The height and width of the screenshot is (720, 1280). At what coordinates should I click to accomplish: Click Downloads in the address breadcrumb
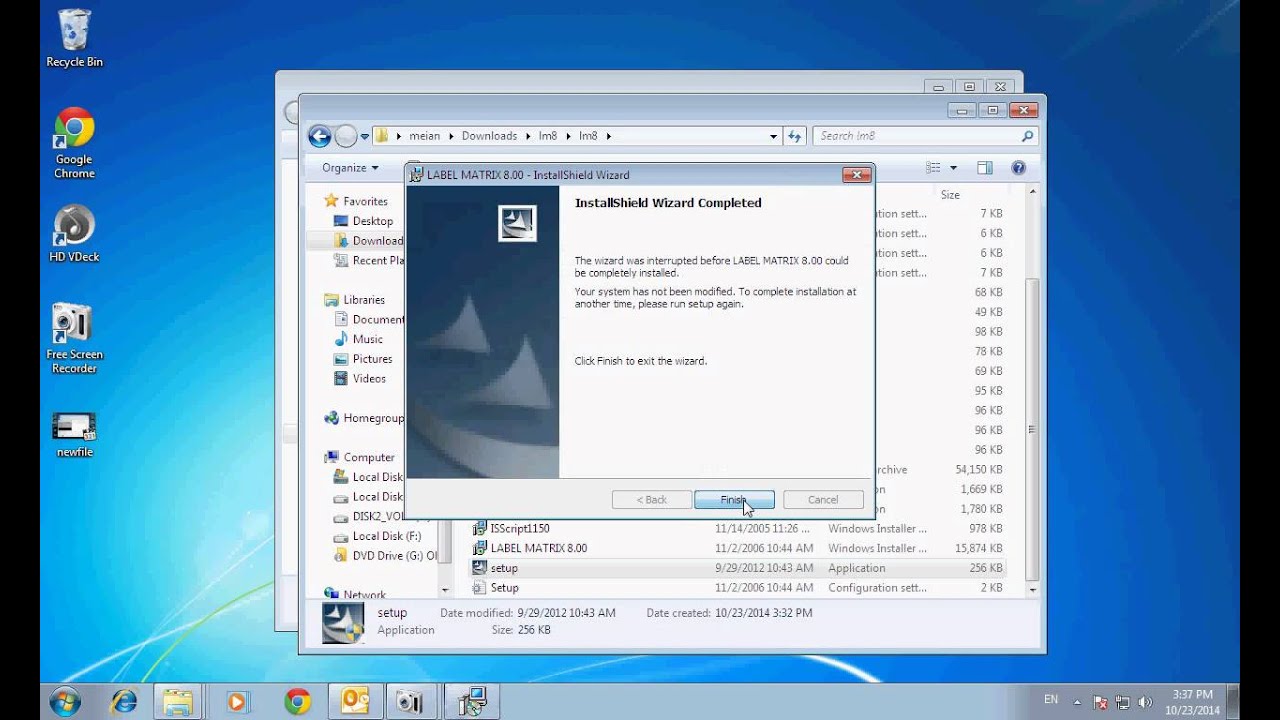pyautogui.click(x=489, y=136)
